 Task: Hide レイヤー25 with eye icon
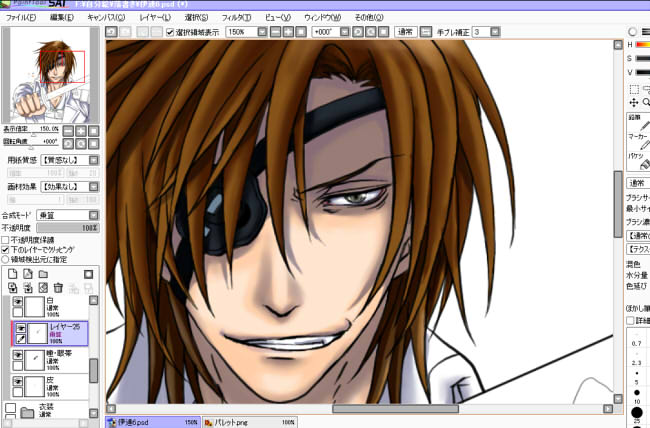point(21,328)
